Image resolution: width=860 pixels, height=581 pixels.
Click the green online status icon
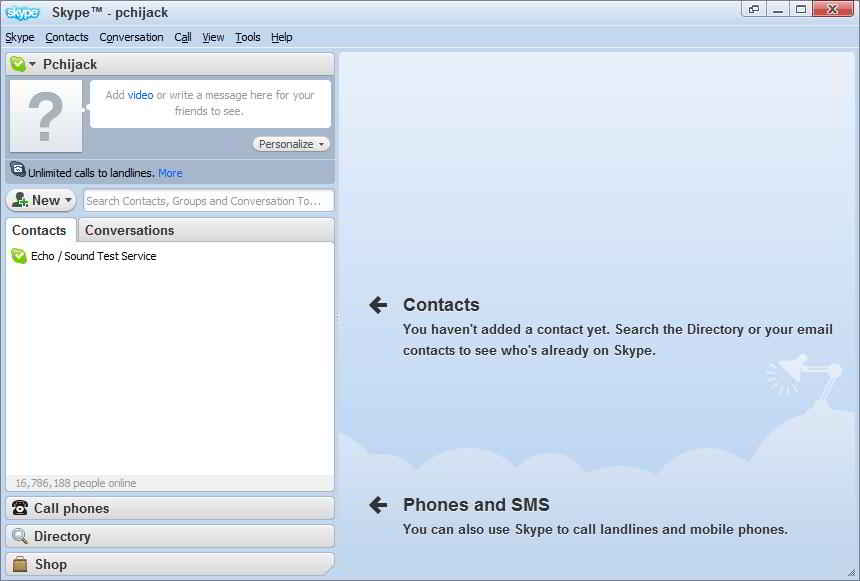pos(18,64)
